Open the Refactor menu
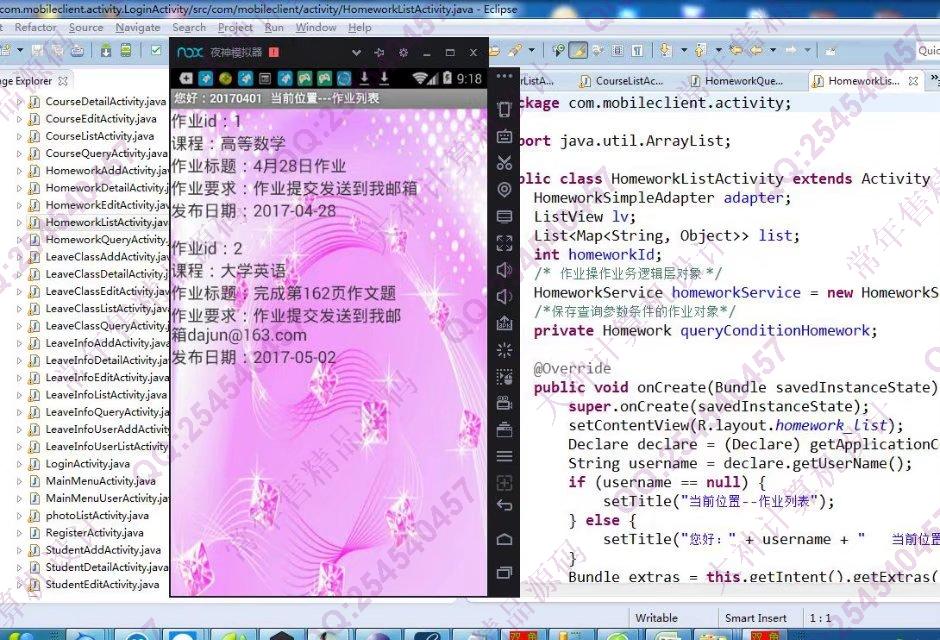This screenshot has width=940, height=640. [x=35, y=28]
